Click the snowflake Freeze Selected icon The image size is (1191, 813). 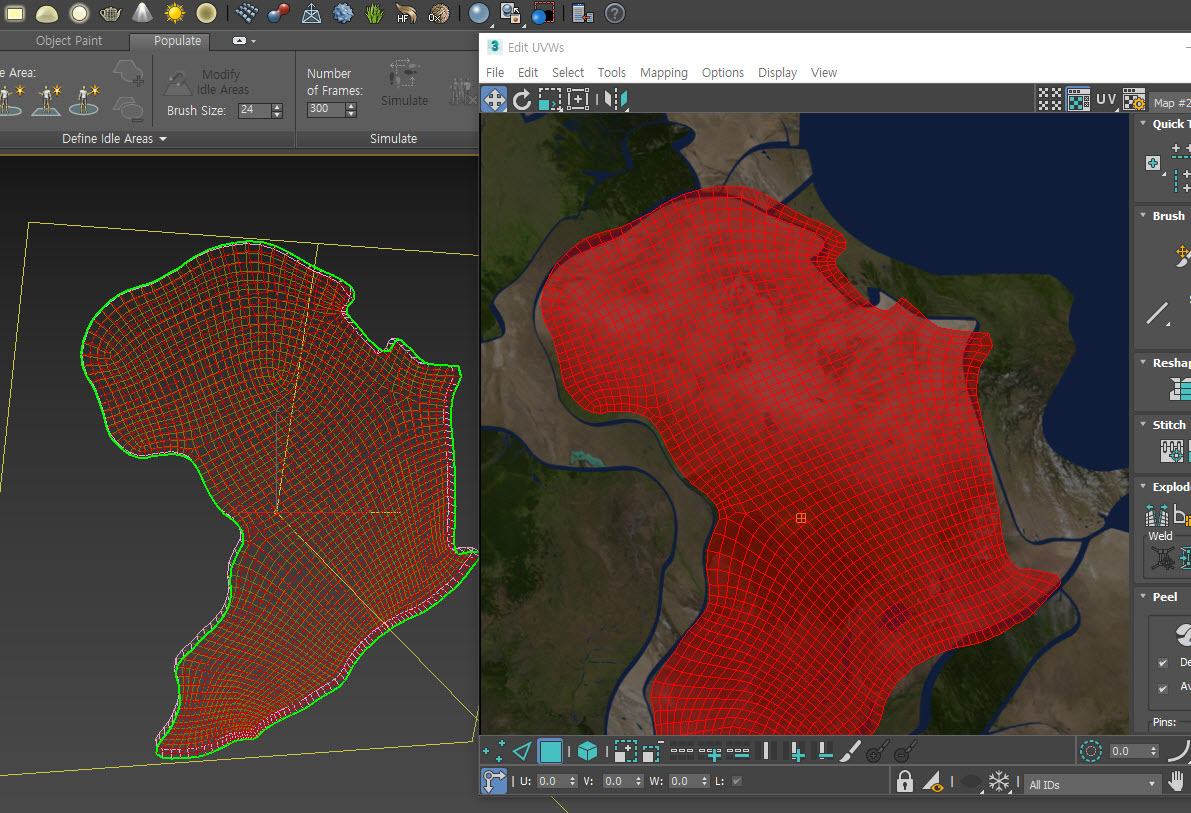pyautogui.click(x=999, y=782)
